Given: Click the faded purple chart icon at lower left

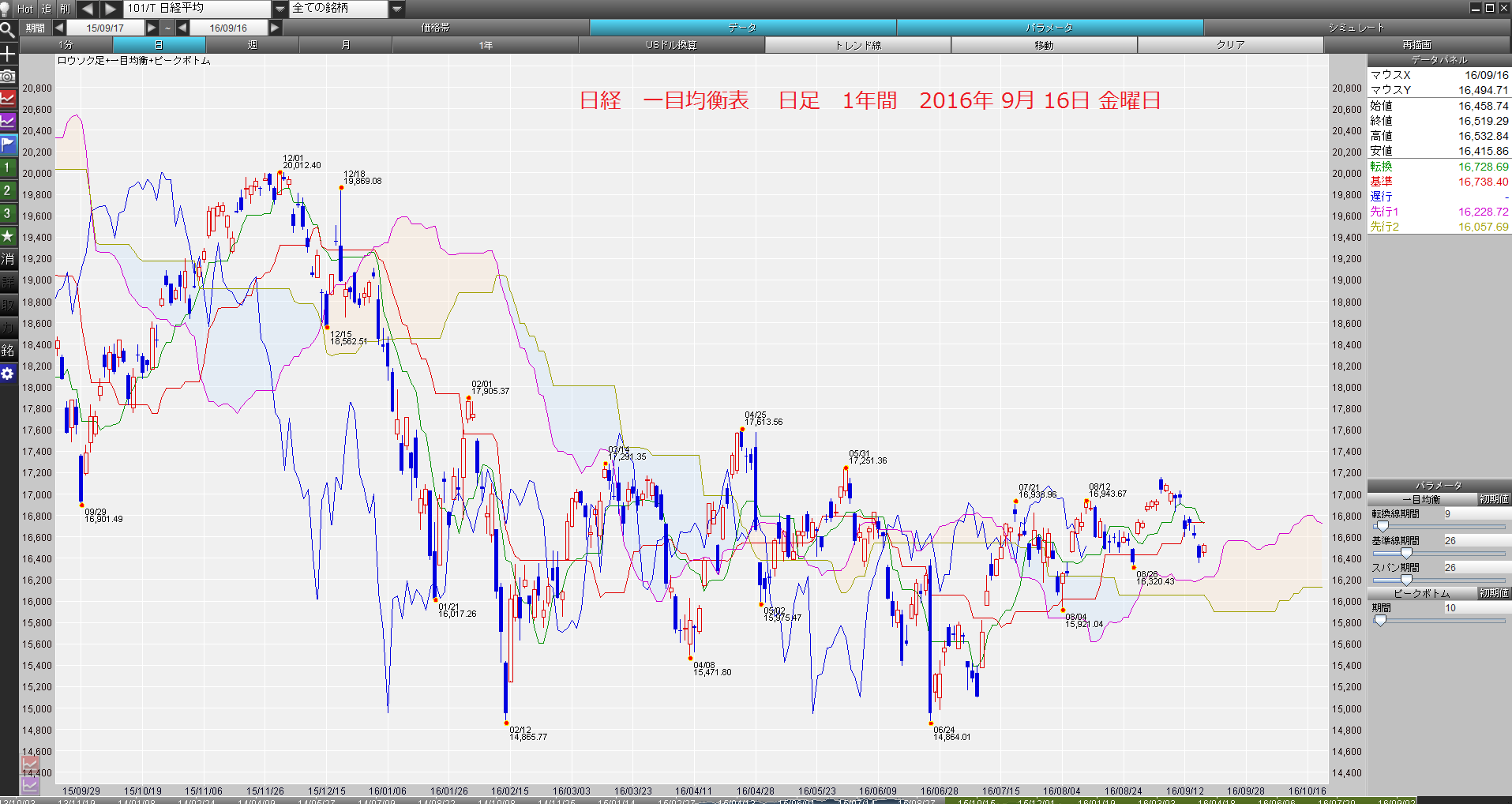Looking at the screenshot, I should pyautogui.click(x=30, y=784).
